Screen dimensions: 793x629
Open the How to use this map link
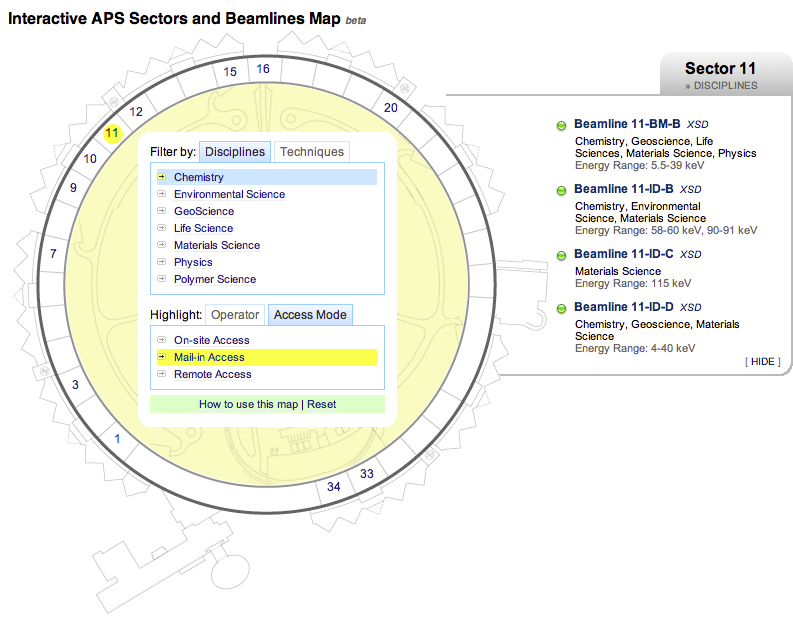(249, 404)
